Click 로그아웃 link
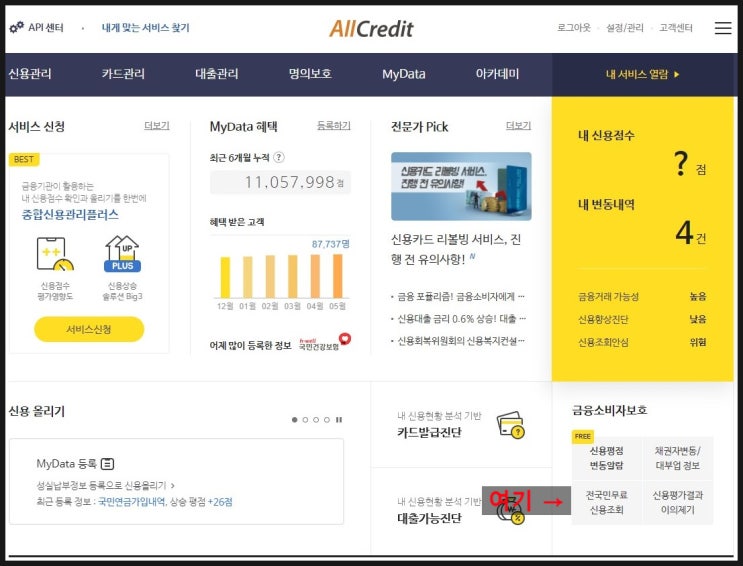743x566 pixels. [574, 27]
